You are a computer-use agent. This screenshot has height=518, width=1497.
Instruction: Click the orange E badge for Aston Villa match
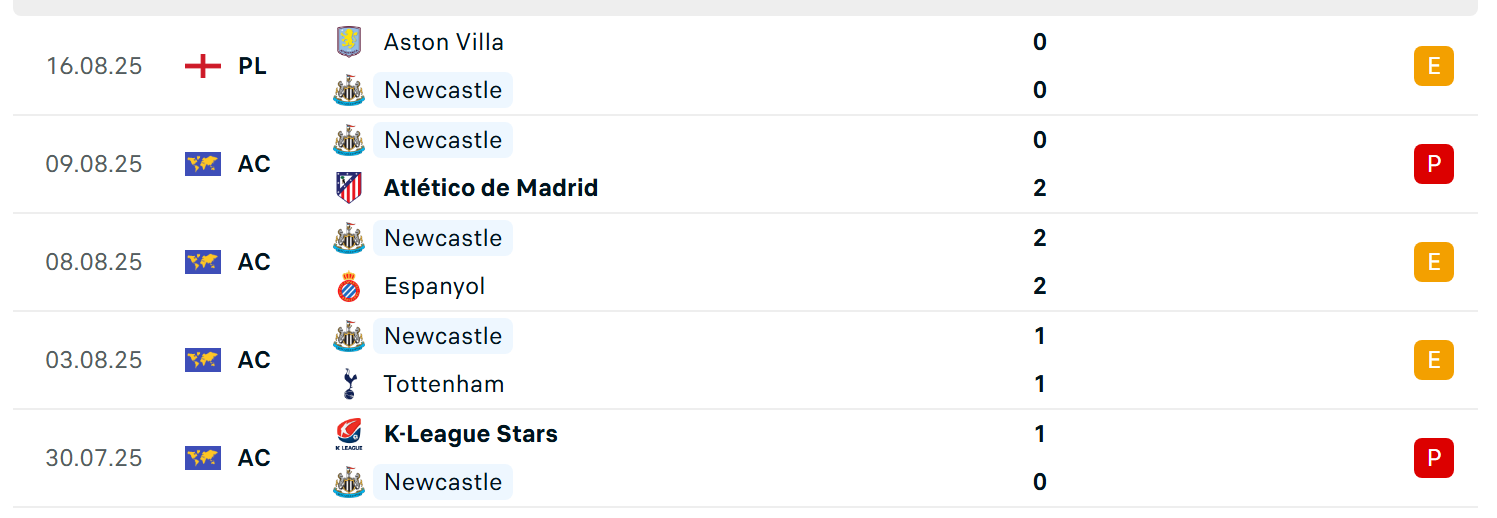point(1433,66)
